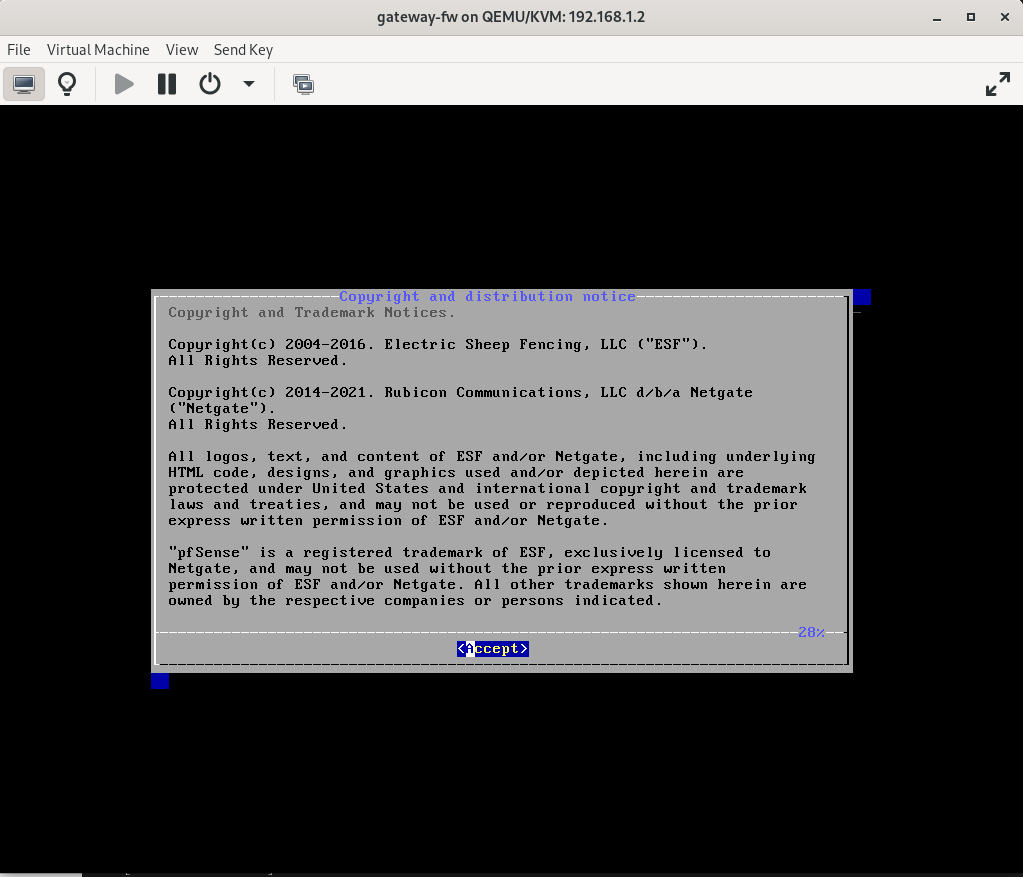Switch the console to fullscreen view
This screenshot has width=1023, height=877.
point(998,84)
